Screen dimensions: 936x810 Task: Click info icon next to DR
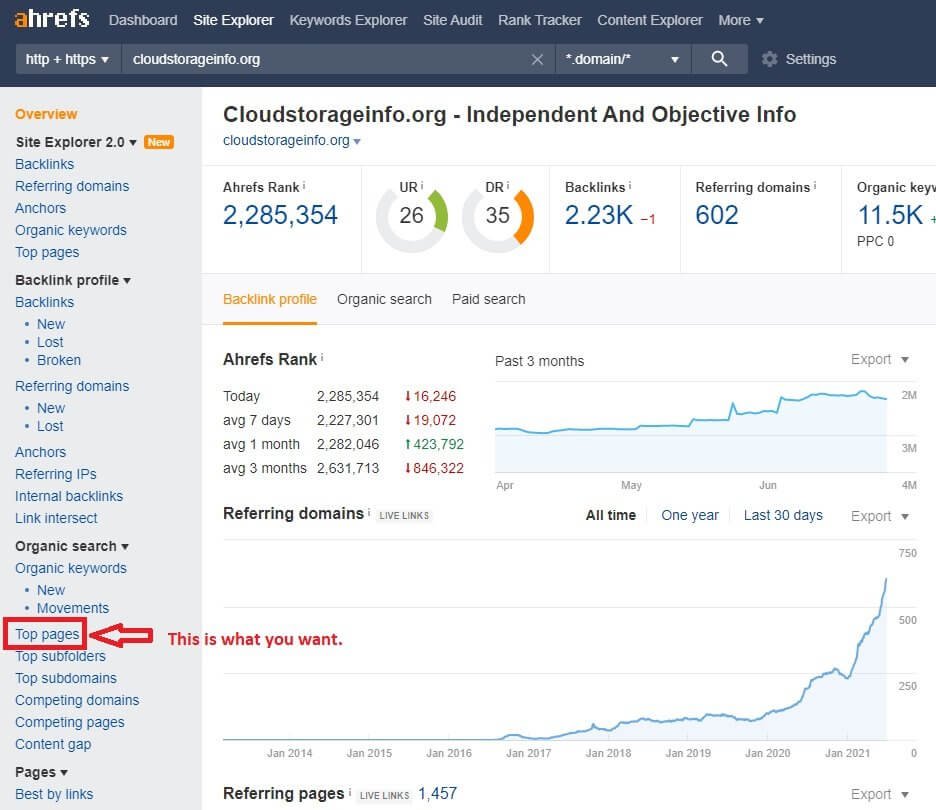click(x=508, y=186)
